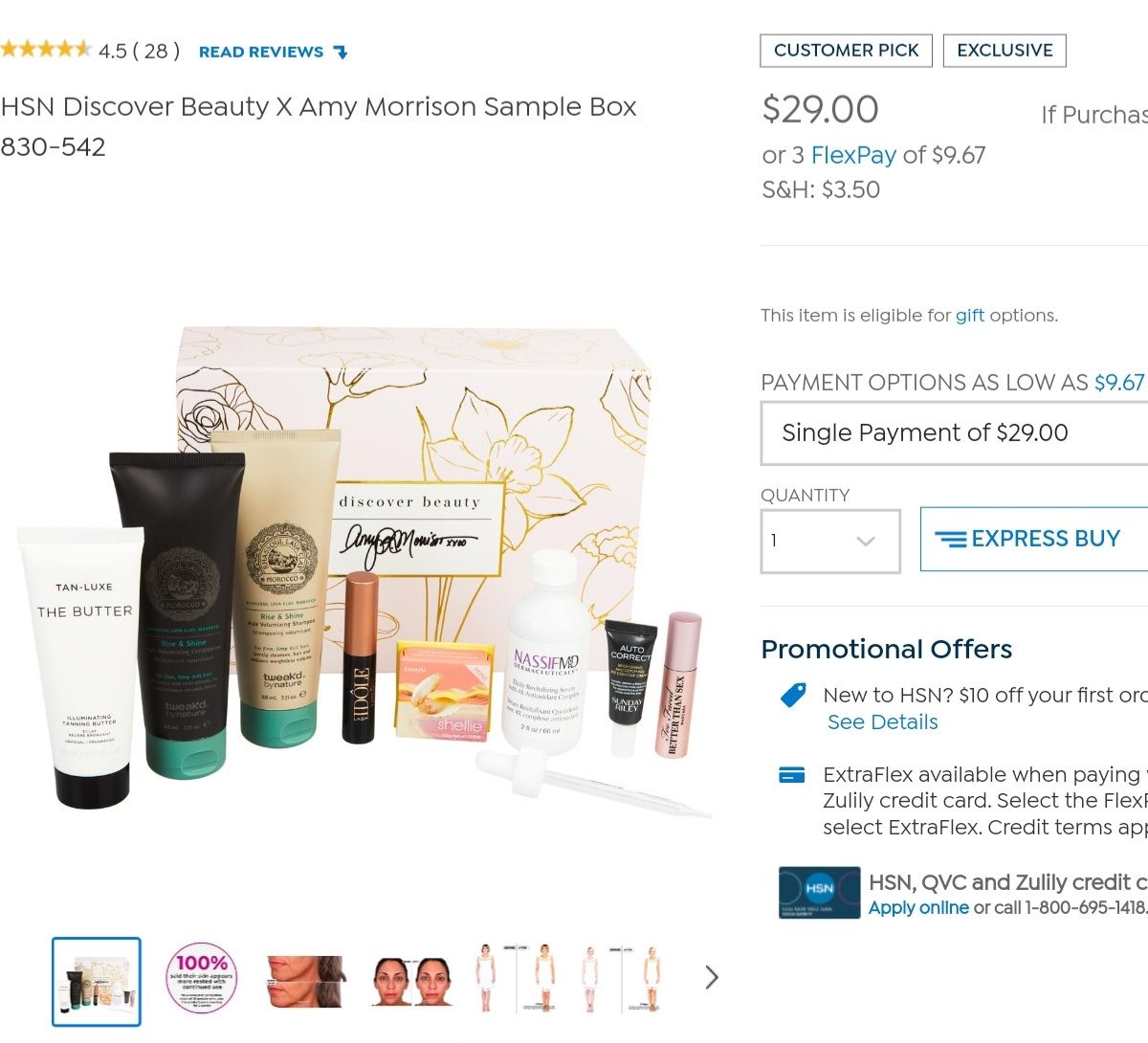Click the ExtraFlex credit card icon
Image resolution: width=1148 pixels, height=1043 pixels.
click(792, 775)
